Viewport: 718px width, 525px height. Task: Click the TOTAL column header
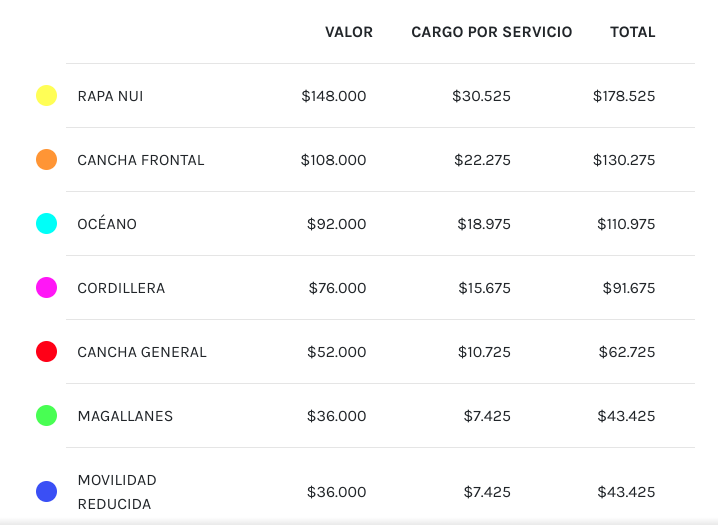point(632,32)
